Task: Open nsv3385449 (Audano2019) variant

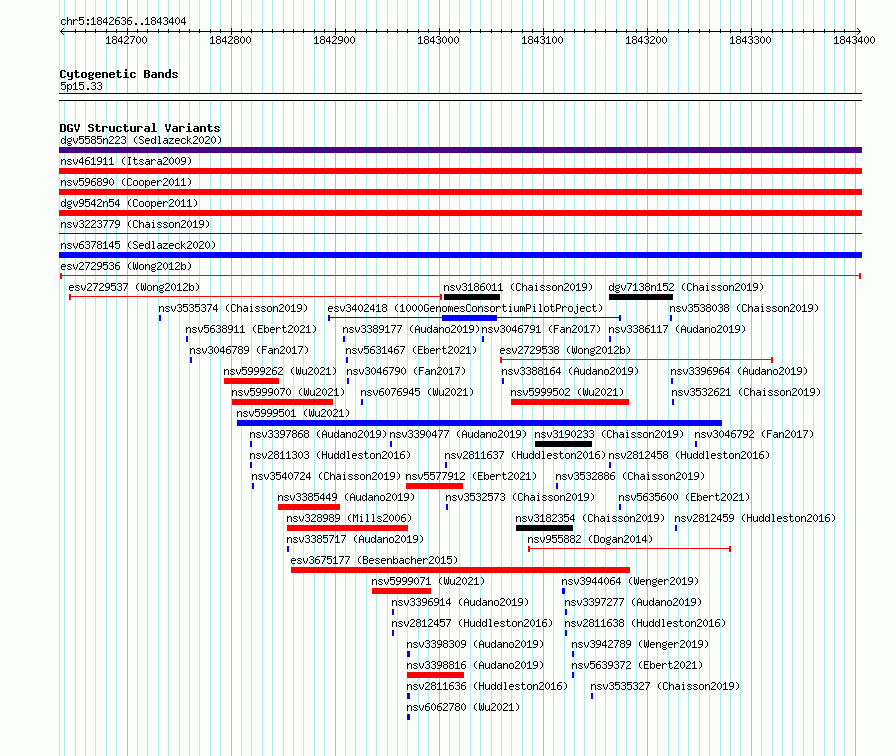Action: coord(346,497)
